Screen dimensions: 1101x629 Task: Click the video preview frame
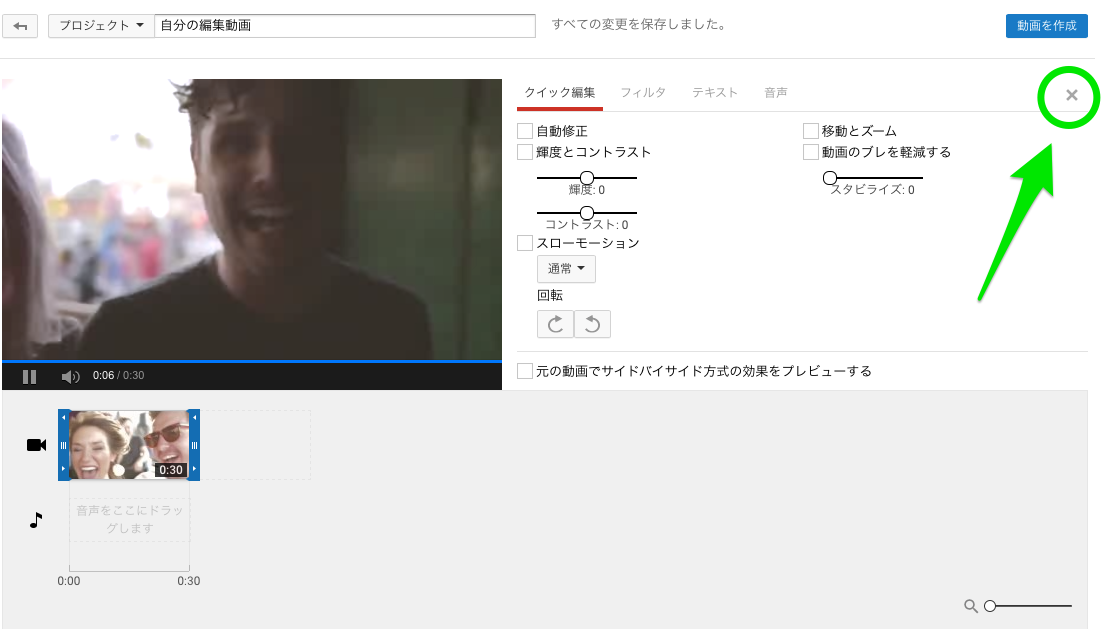251,220
